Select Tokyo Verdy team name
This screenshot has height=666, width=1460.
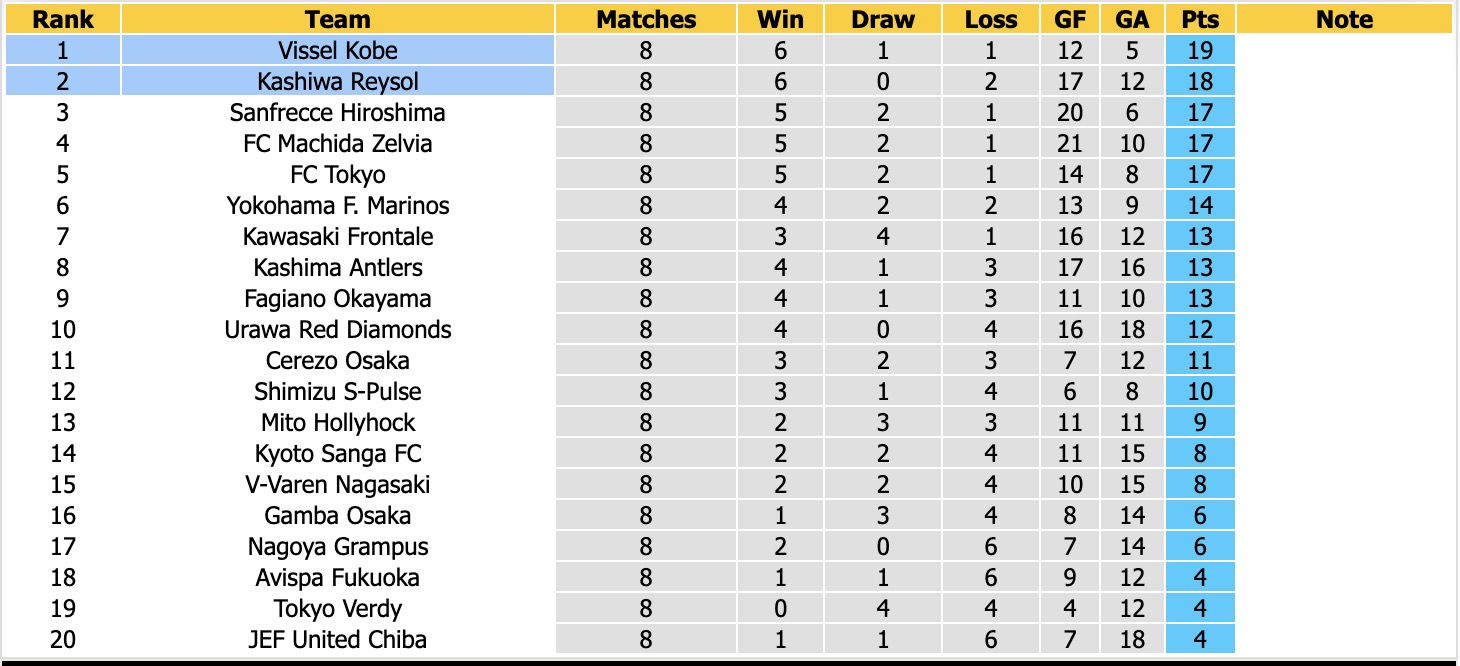338,608
